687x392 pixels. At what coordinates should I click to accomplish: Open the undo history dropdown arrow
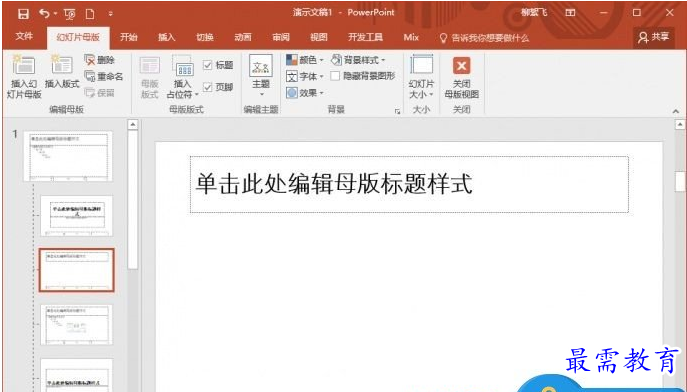coord(55,14)
